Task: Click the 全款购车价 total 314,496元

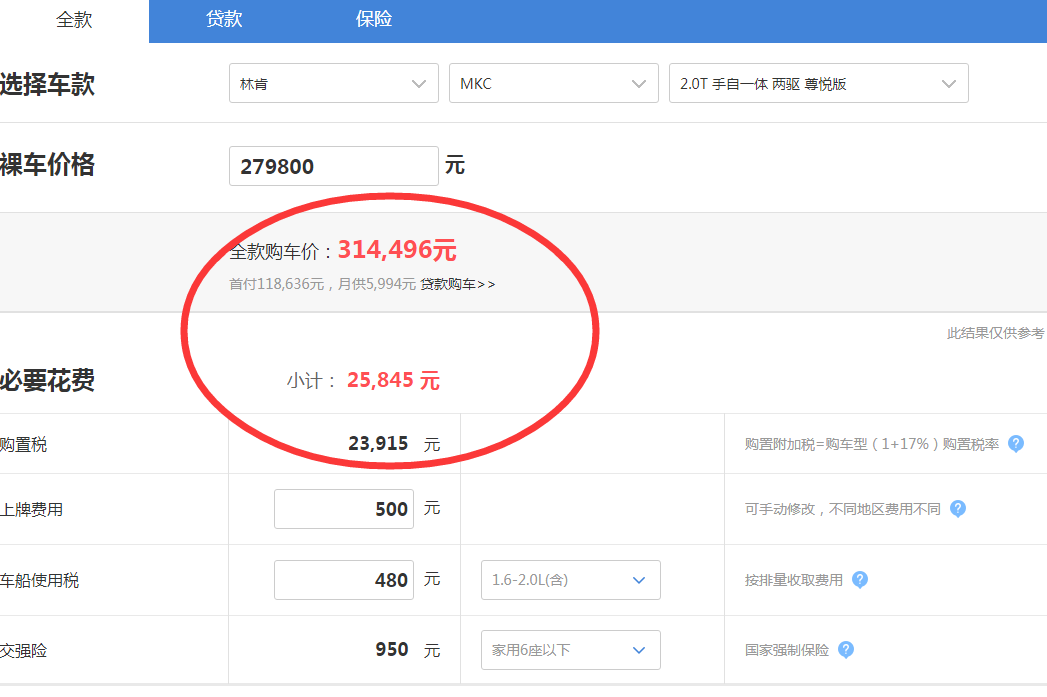Action: [x=397, y=250]
